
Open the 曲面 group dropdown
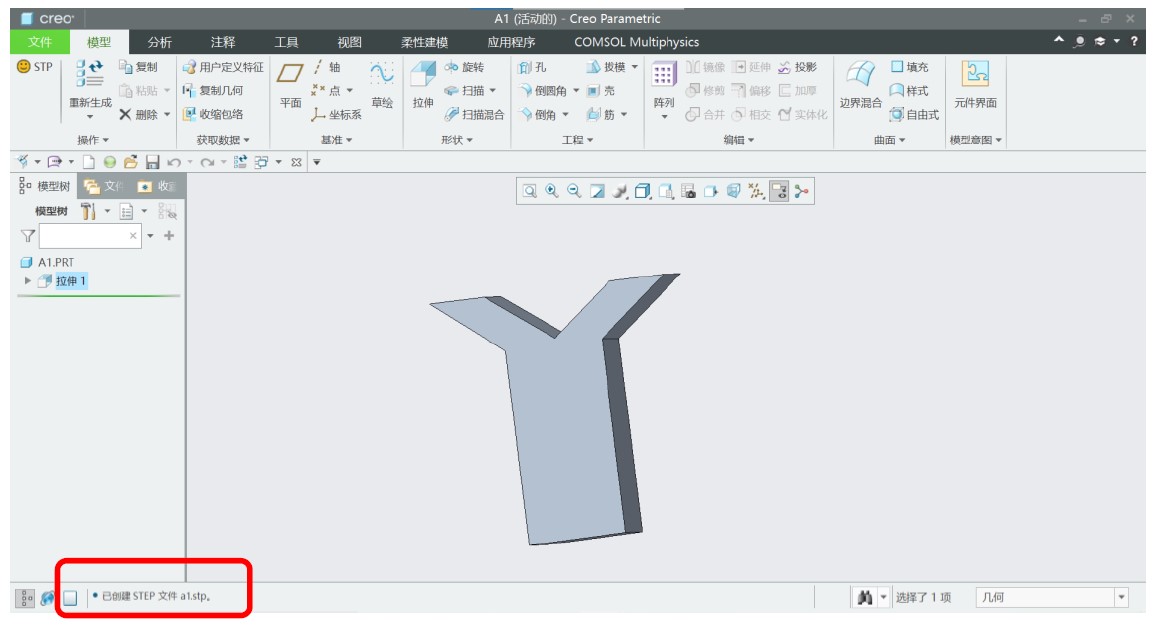pyautogui.click(x=890, y=140)
